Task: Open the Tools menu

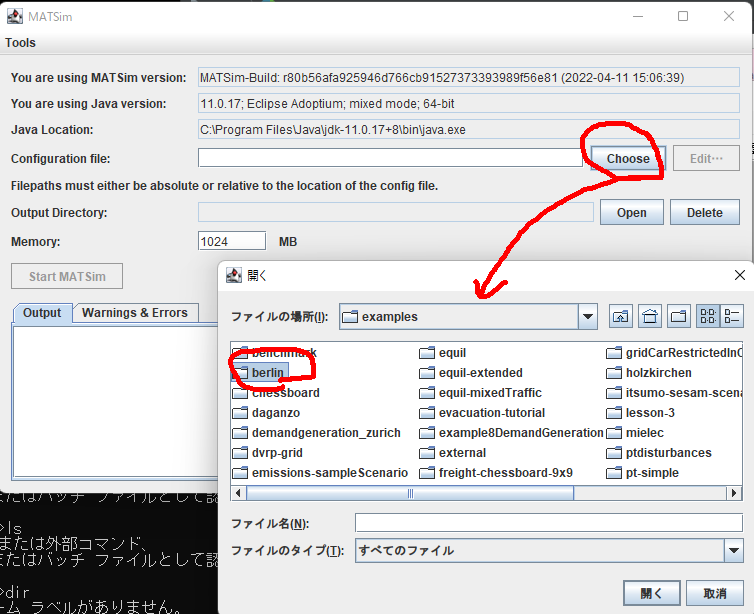Action: [x=21, y=43]
